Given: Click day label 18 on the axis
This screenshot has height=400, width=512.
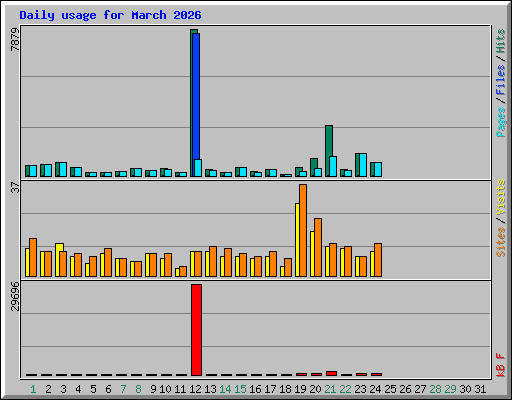Looking at the screenshot, I should pyautogui.click(x=285, y=389).
